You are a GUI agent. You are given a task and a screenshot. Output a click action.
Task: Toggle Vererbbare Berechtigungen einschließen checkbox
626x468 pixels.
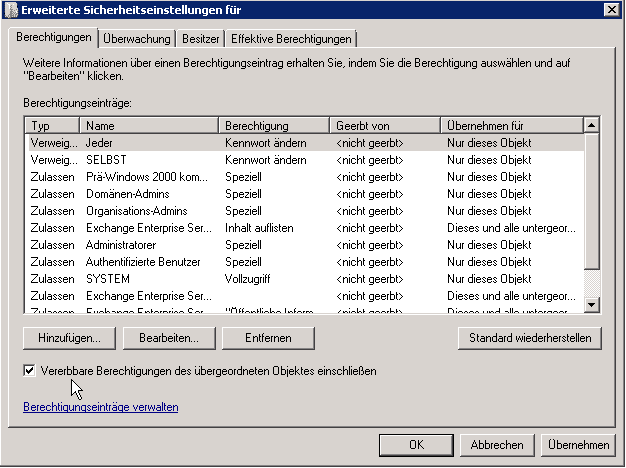29,371
